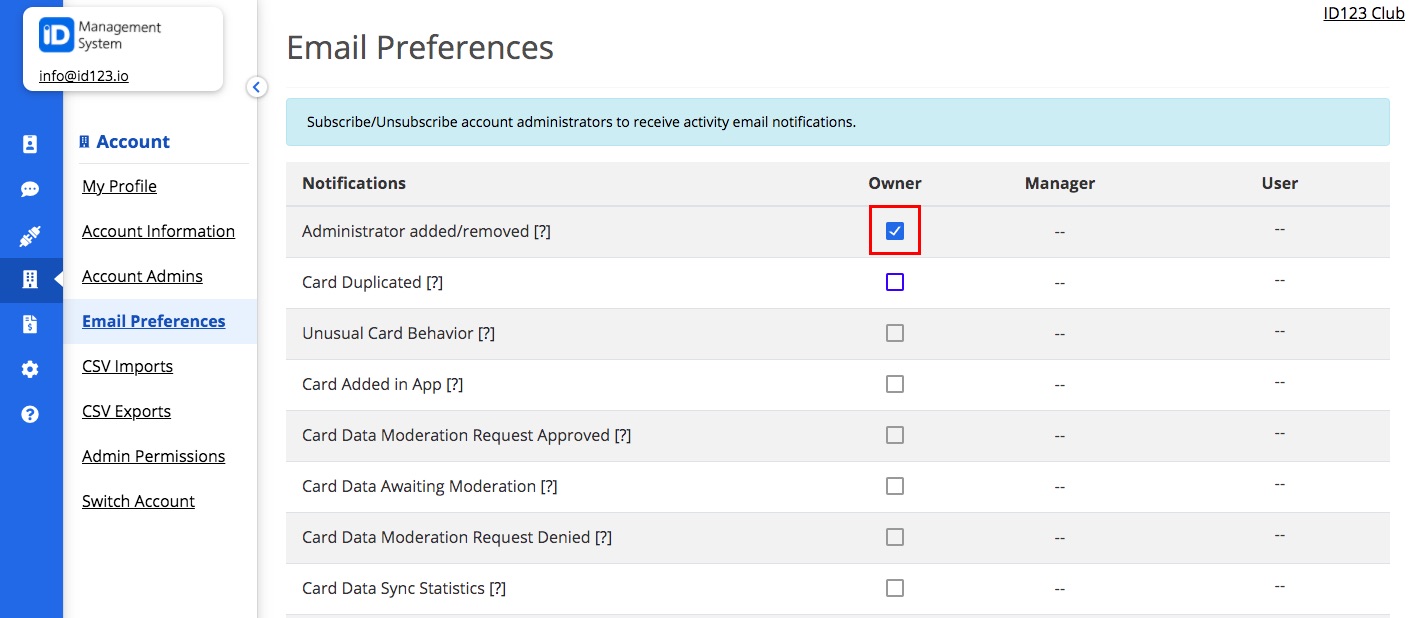Open the help question mark icon

pyautogui.click(x=30, y=411)
